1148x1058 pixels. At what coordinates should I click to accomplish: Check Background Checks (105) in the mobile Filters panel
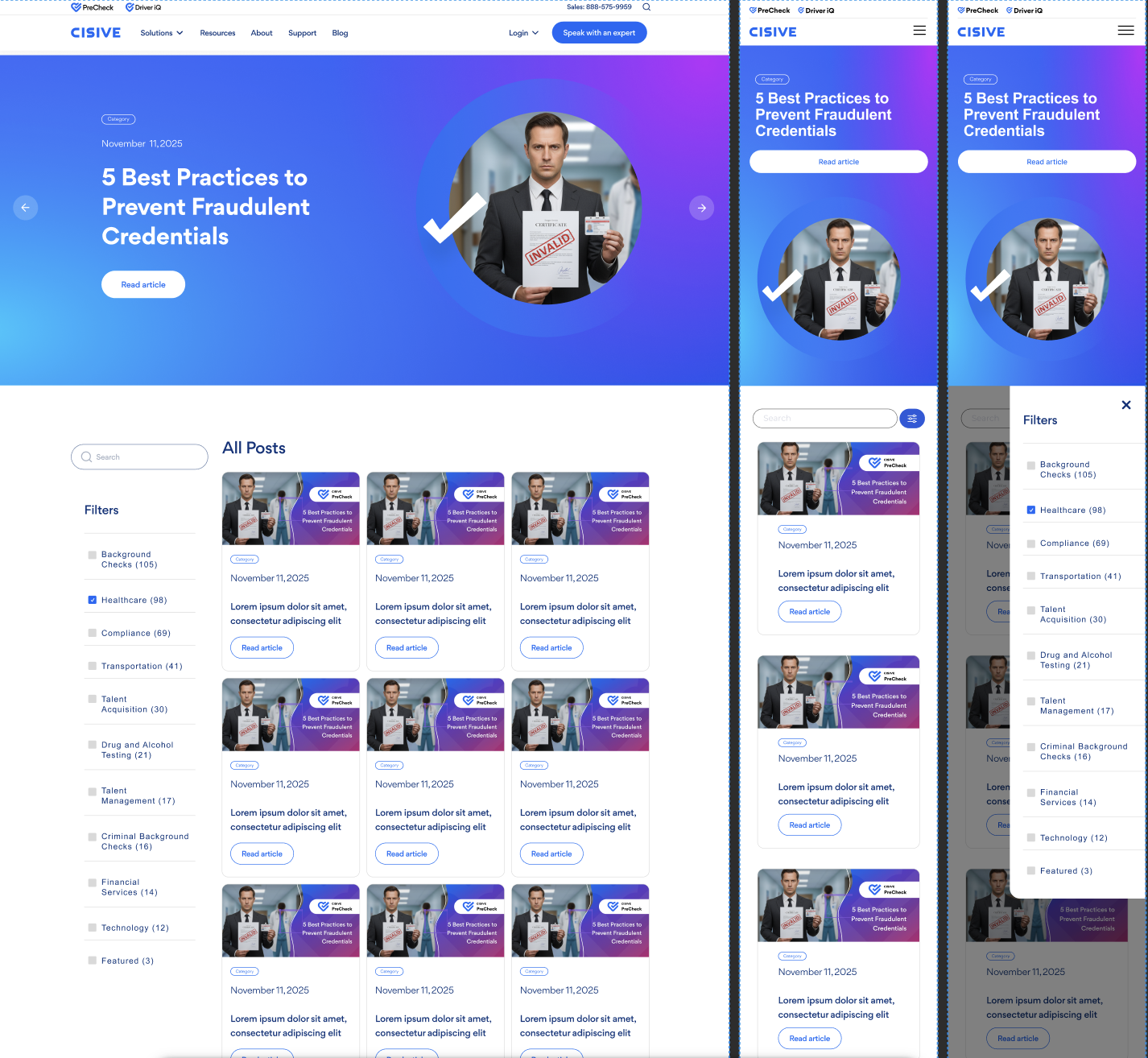[x=1031, y=465]
